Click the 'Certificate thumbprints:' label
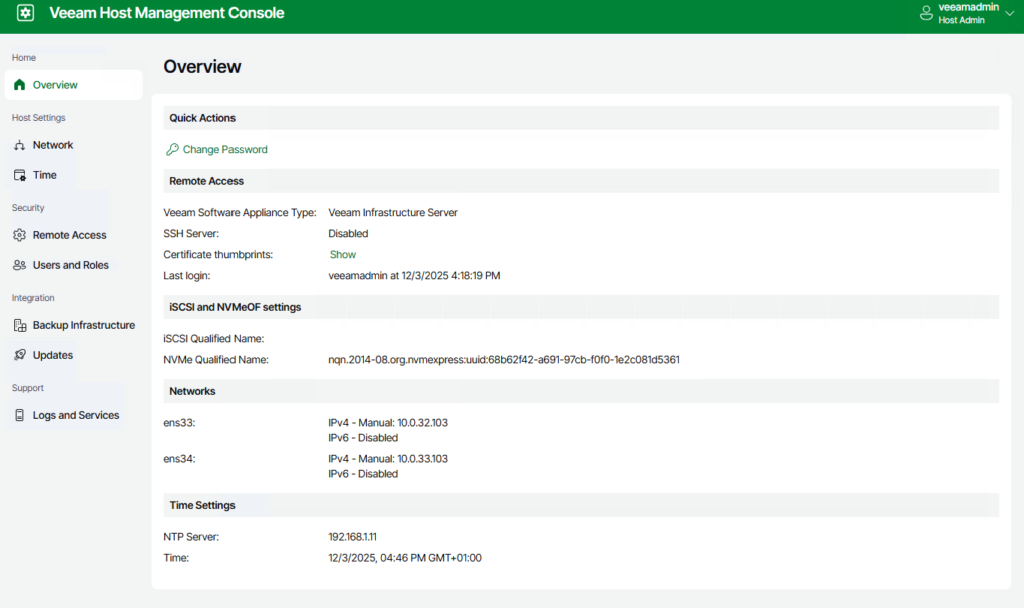The width and height of the screenshot is (1024, 608). [x=218, y=255]
